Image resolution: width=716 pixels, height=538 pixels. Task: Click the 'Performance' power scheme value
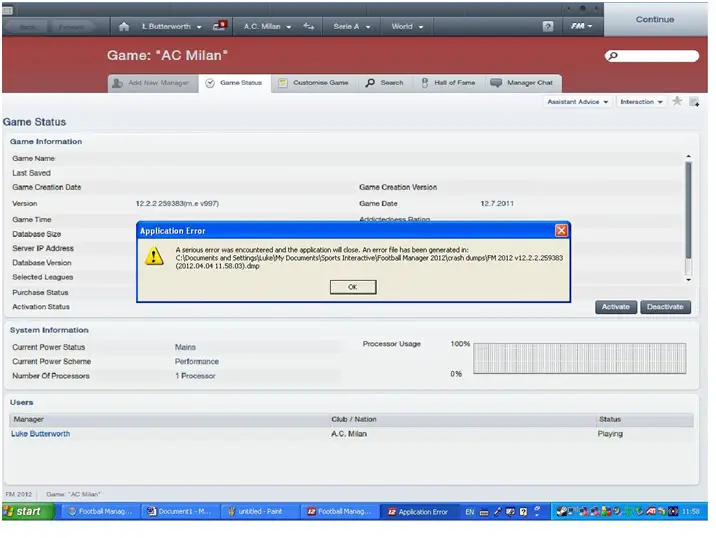click(x=197, y=361)
